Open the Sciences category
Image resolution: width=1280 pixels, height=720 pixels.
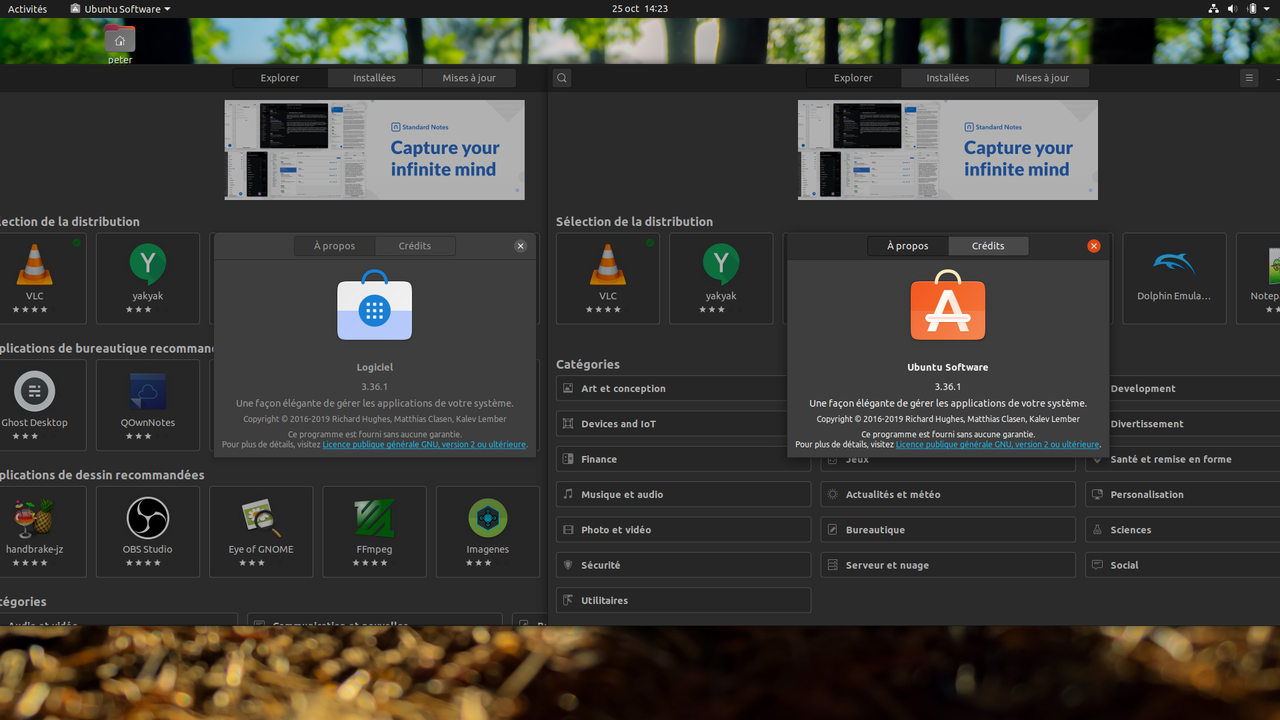click(1183, 530)
